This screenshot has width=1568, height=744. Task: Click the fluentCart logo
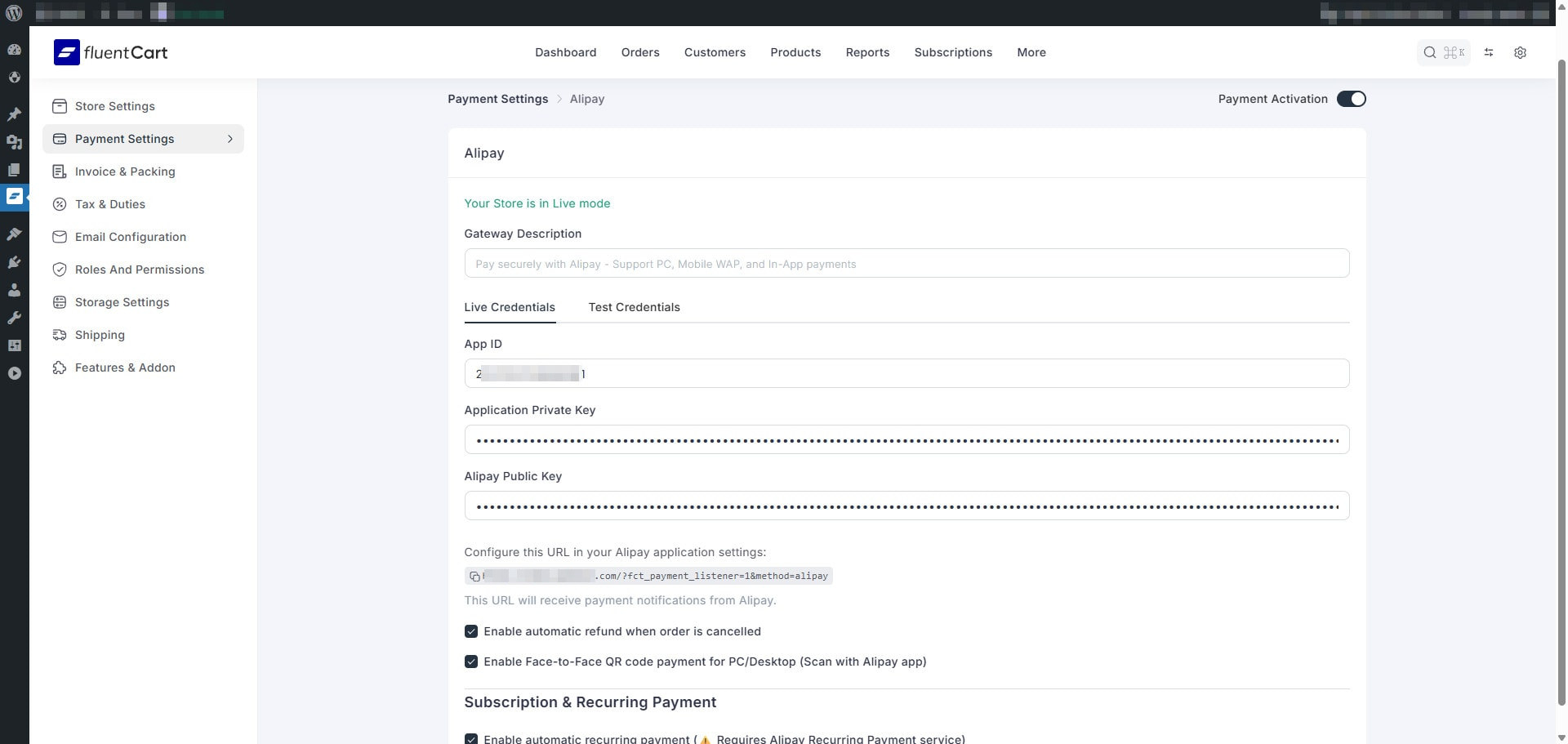tap(110, 51)
